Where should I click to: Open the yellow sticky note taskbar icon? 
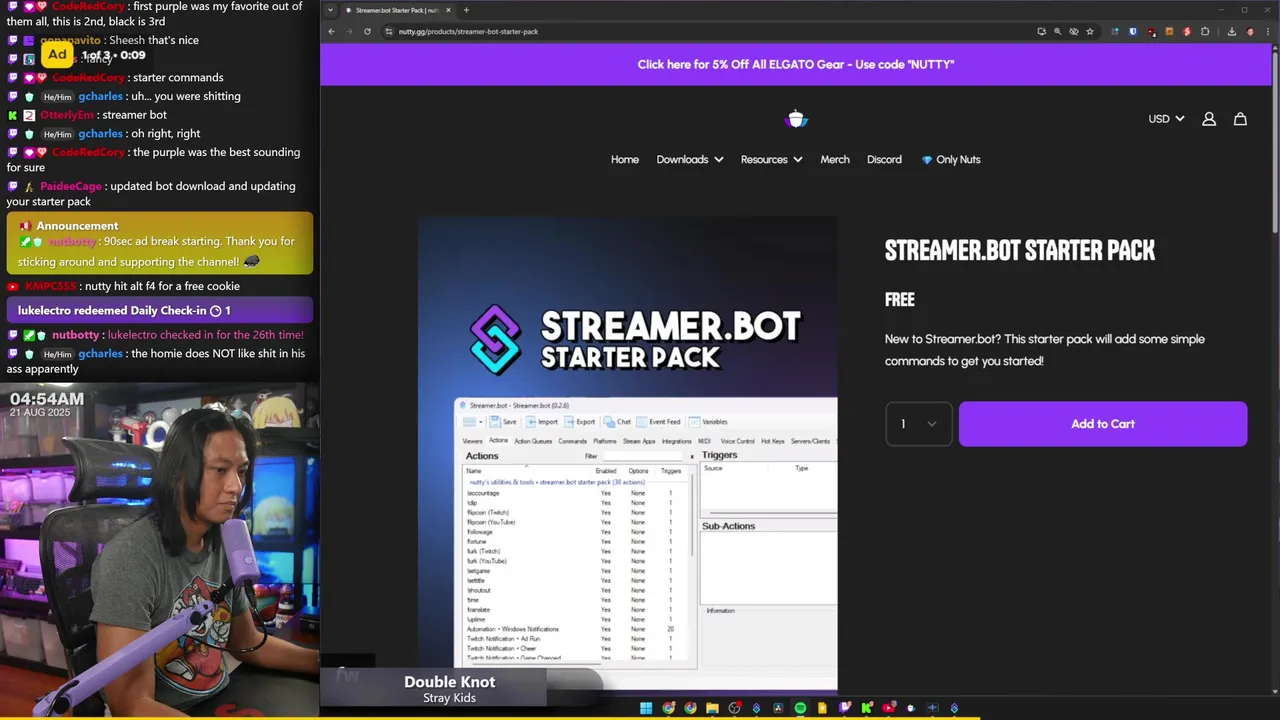coord(822,708)
